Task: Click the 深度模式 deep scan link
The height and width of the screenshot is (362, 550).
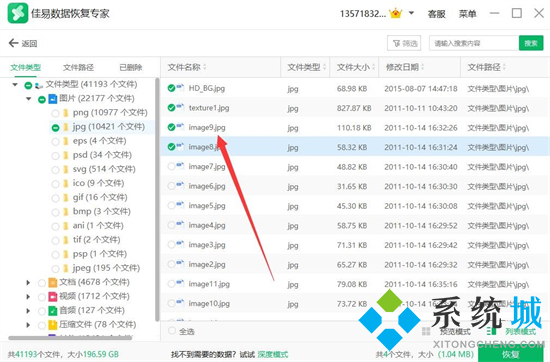Action: 273,355
